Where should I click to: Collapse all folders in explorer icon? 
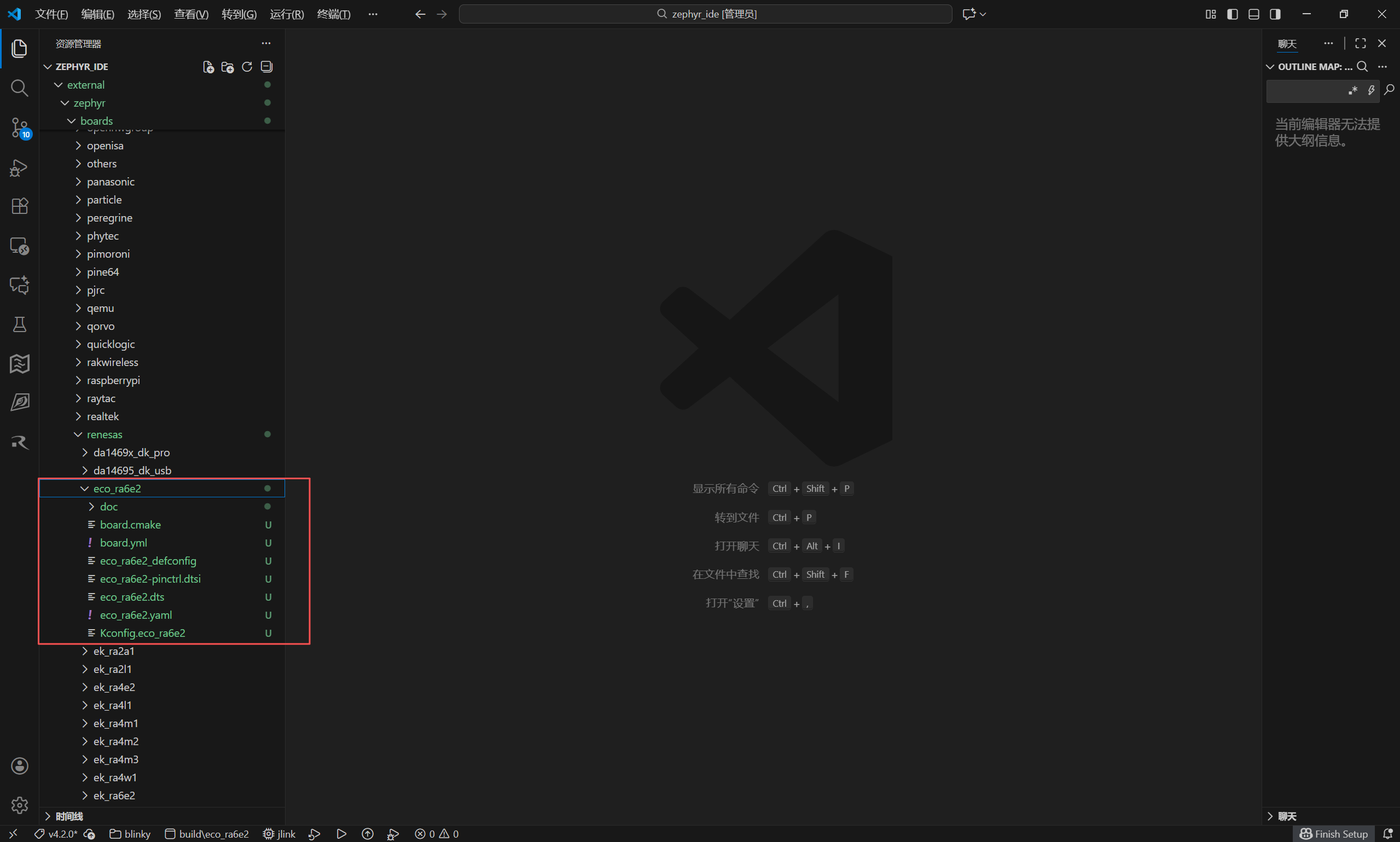[x=266, y=67]
